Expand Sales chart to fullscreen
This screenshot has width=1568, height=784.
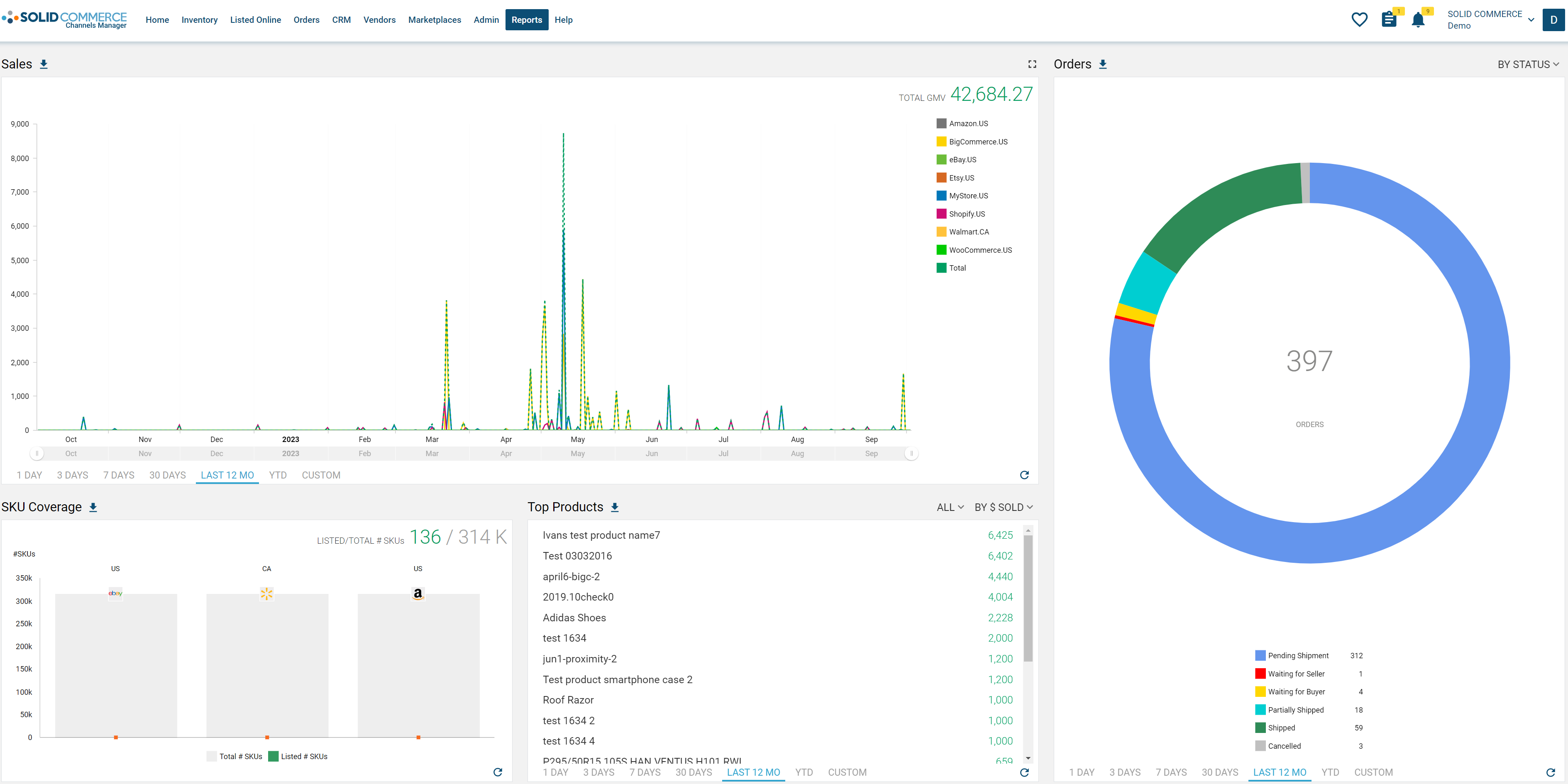click(x=1032, y=64)
